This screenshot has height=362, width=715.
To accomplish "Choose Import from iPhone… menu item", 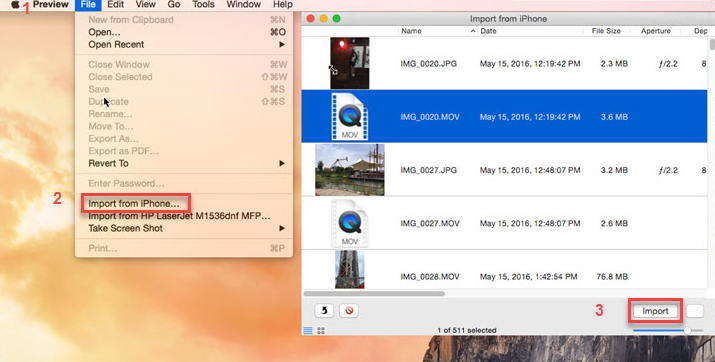I will click(134, 204).
